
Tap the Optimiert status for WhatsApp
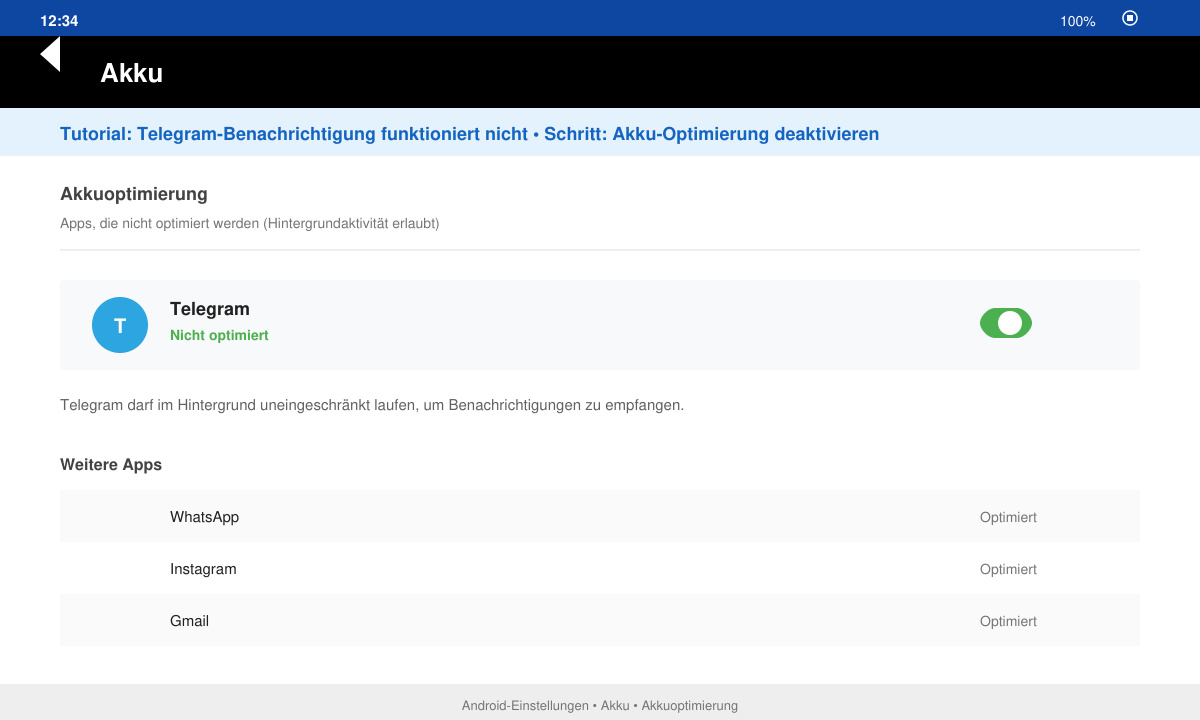tap(1008, 517)
